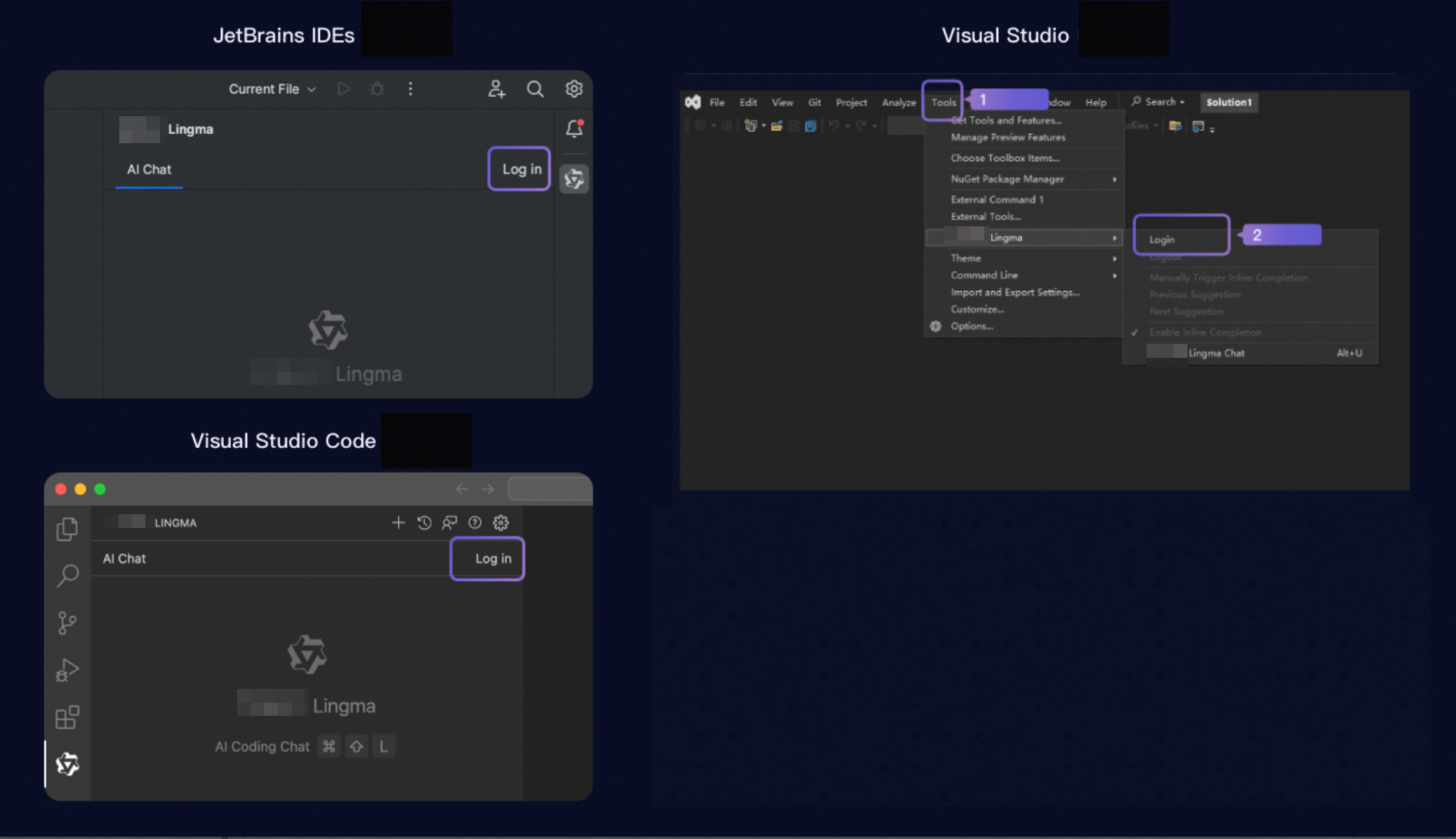This screenshot has width=1456, height=839.
Task: Click the open-file folder icon in Visual Studio toolbar
Action: pyautogui.click(x=776, y=126)
